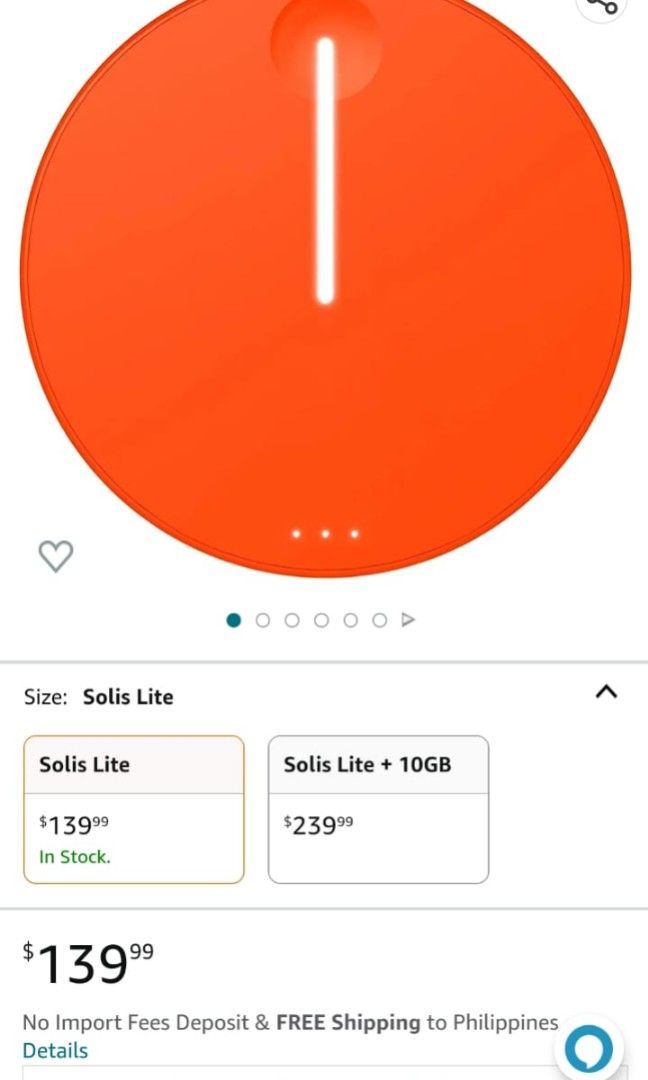Tap the In Stock label
The height and width of the screenshot is (1080, 648).
(x=73, y=857)
